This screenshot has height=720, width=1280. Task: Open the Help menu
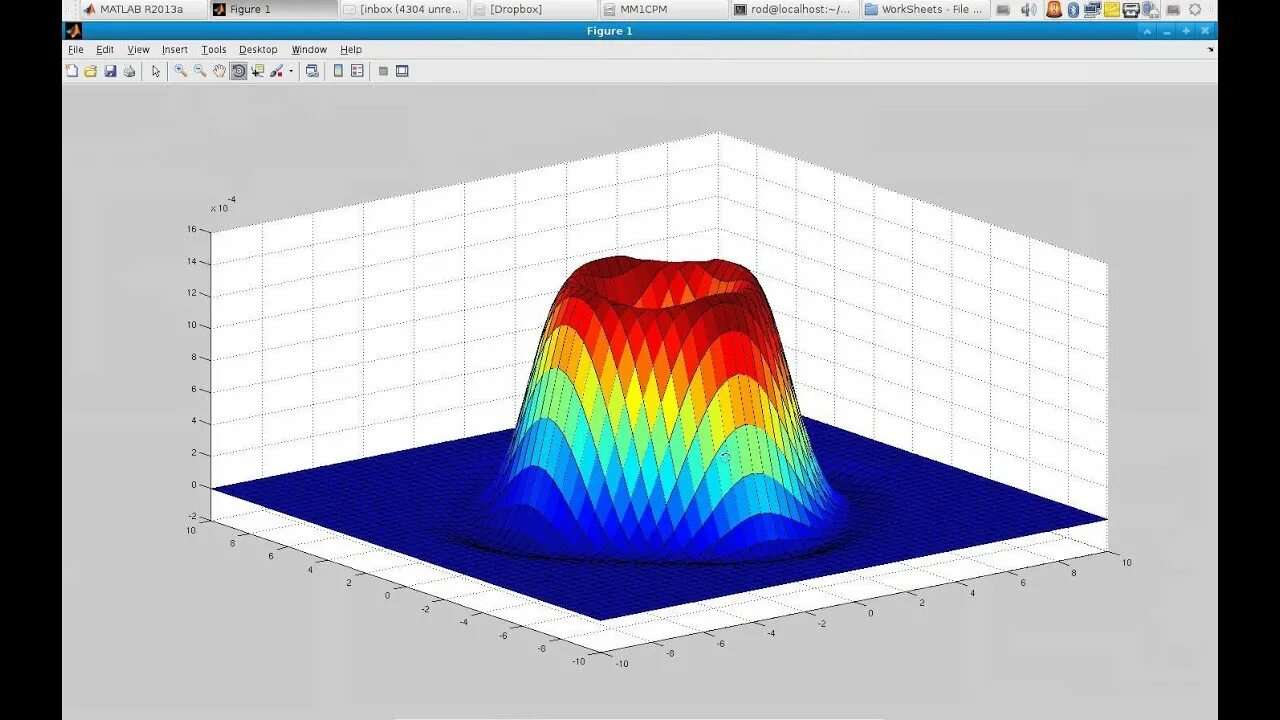pyautogui.click(x=351, y=49)
